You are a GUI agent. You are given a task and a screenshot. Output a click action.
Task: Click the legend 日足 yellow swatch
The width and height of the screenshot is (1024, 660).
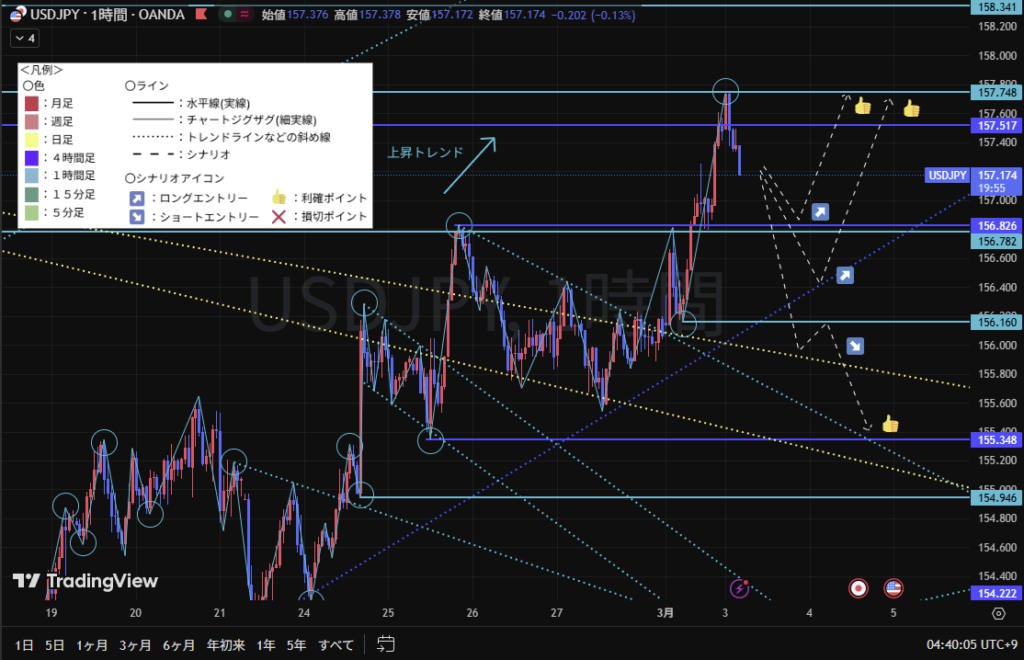(31, 140)
